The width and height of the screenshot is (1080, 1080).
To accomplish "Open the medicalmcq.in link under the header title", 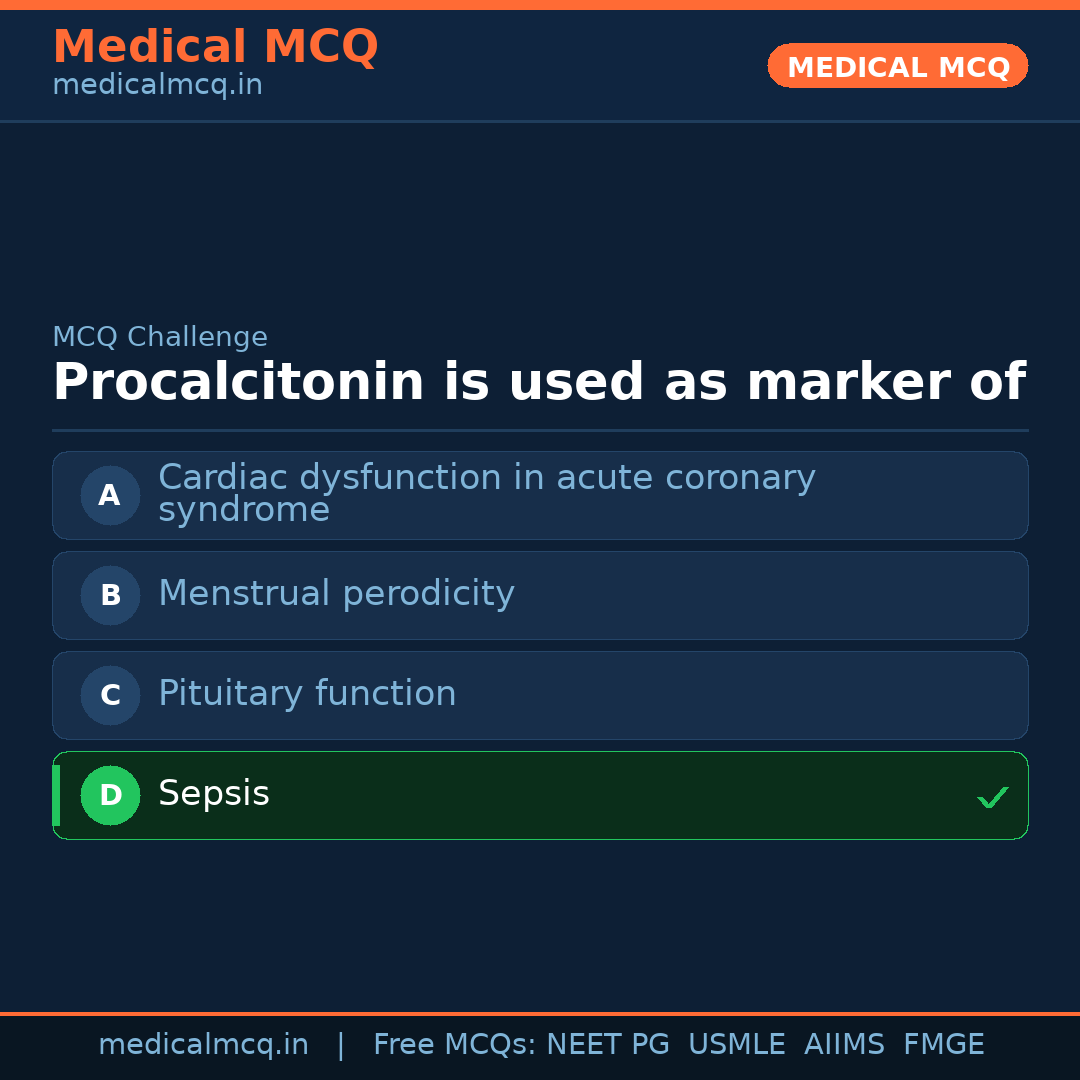I will pyautogui.click(x=157, y=86).
